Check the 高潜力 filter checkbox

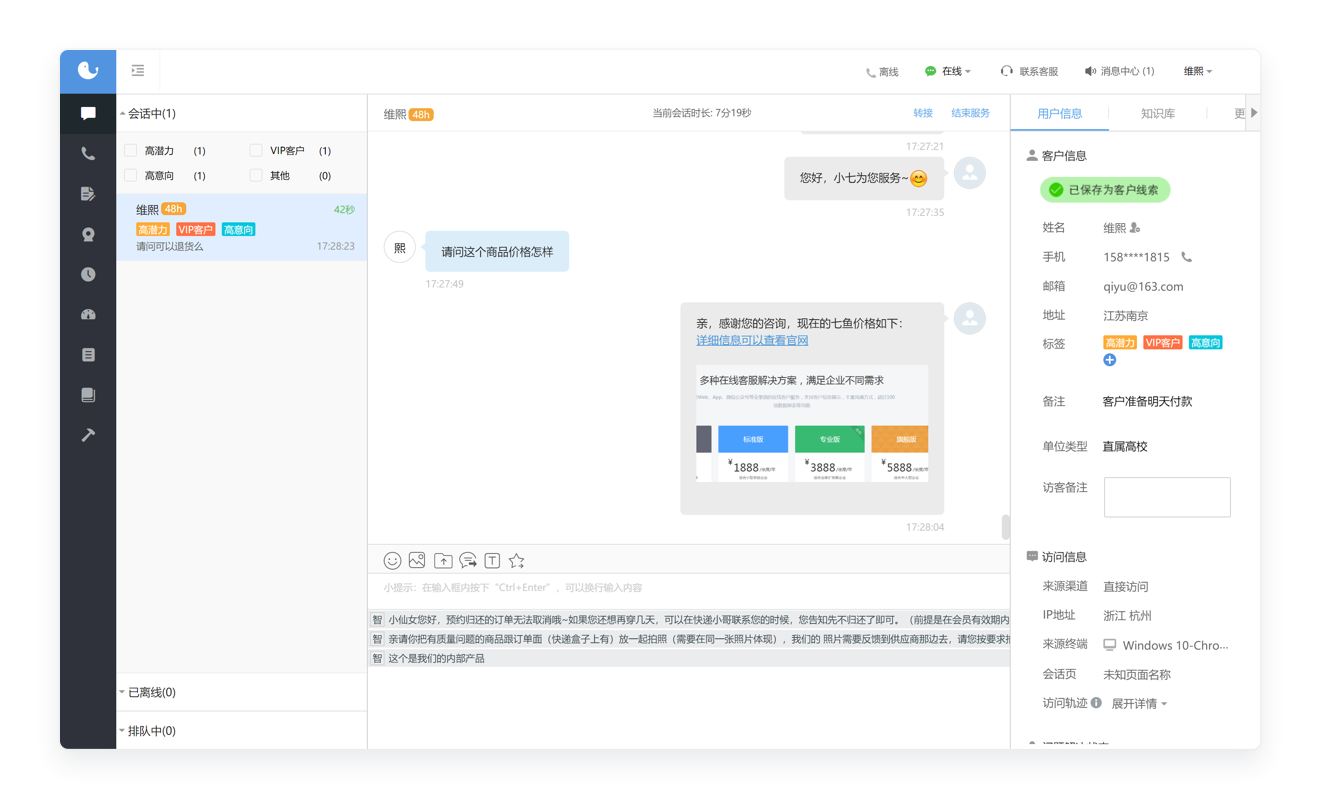(x=131, y=151)
